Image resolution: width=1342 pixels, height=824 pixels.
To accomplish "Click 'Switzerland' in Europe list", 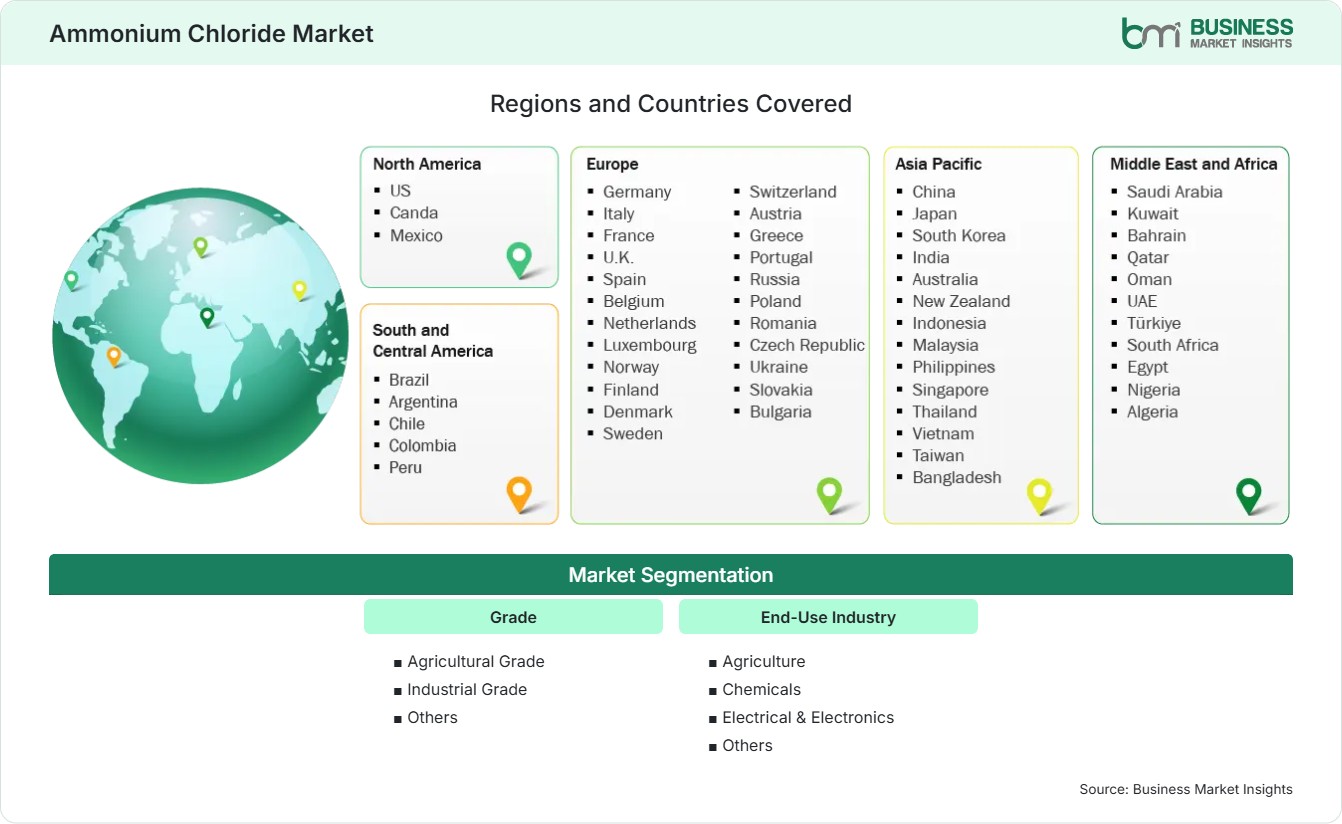I will pos(793,191).
